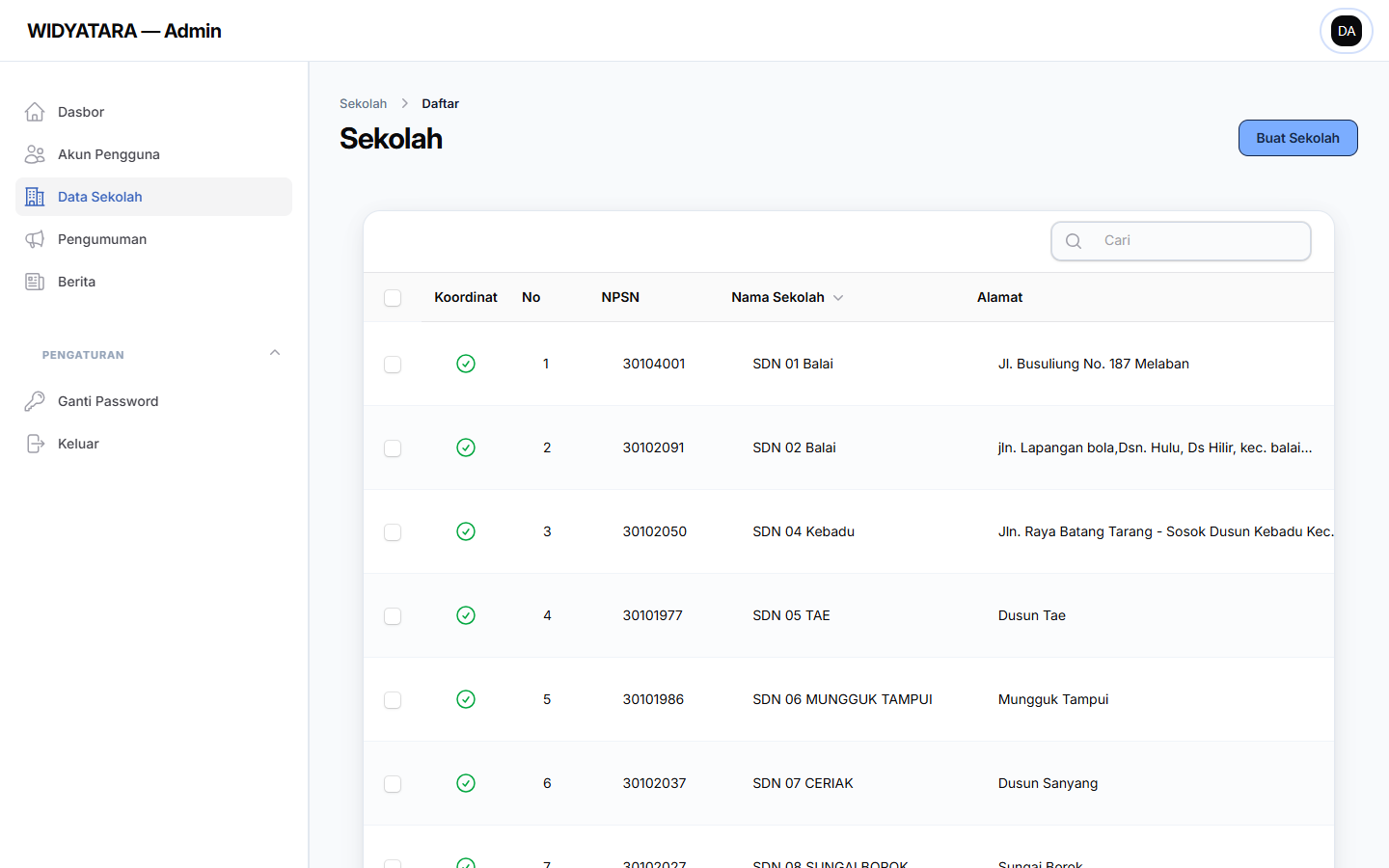Tick the SDN 06 MUNGGUK TAMPUI checkbox

tap(393, 700)
